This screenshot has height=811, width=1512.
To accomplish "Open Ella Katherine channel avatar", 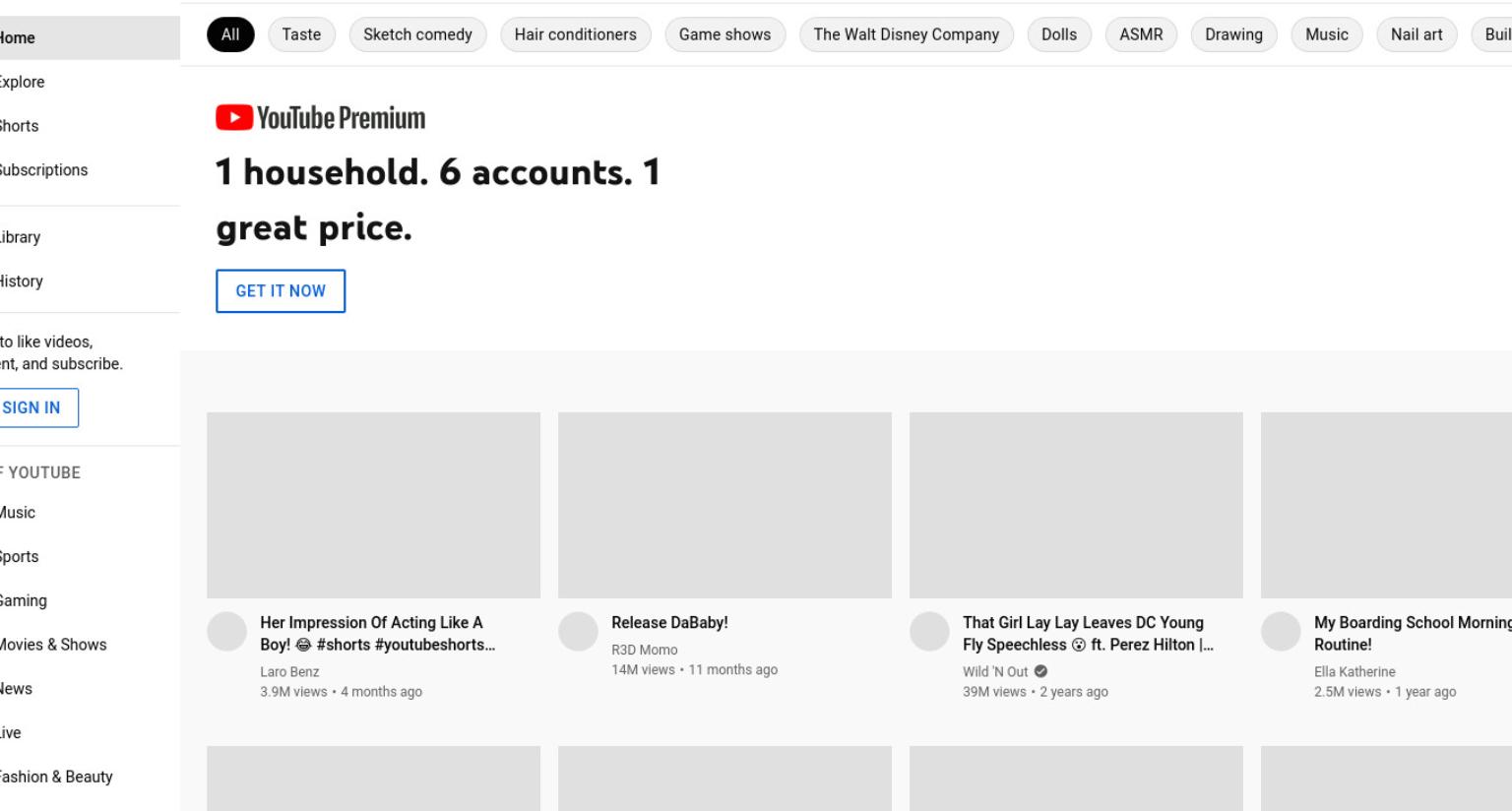I will [1281, 632].
